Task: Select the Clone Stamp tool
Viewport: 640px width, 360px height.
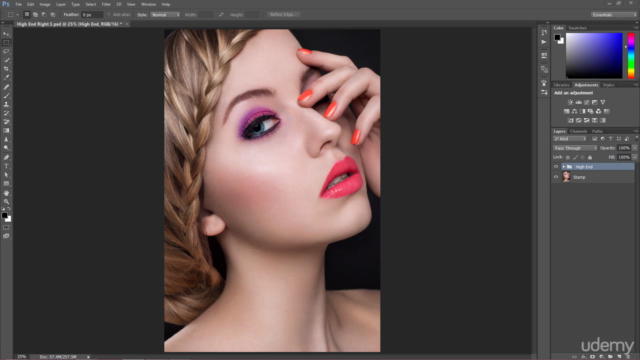Action: pos(6,104)
